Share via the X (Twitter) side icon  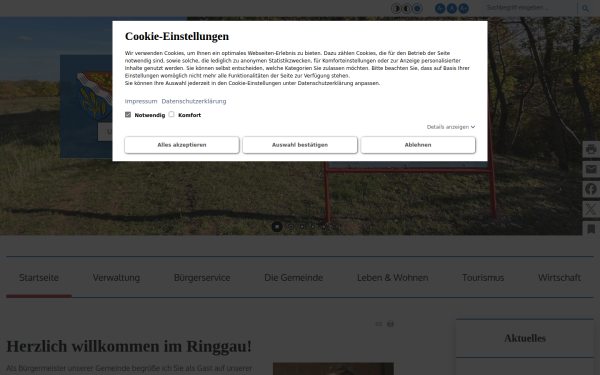(591, 209)
